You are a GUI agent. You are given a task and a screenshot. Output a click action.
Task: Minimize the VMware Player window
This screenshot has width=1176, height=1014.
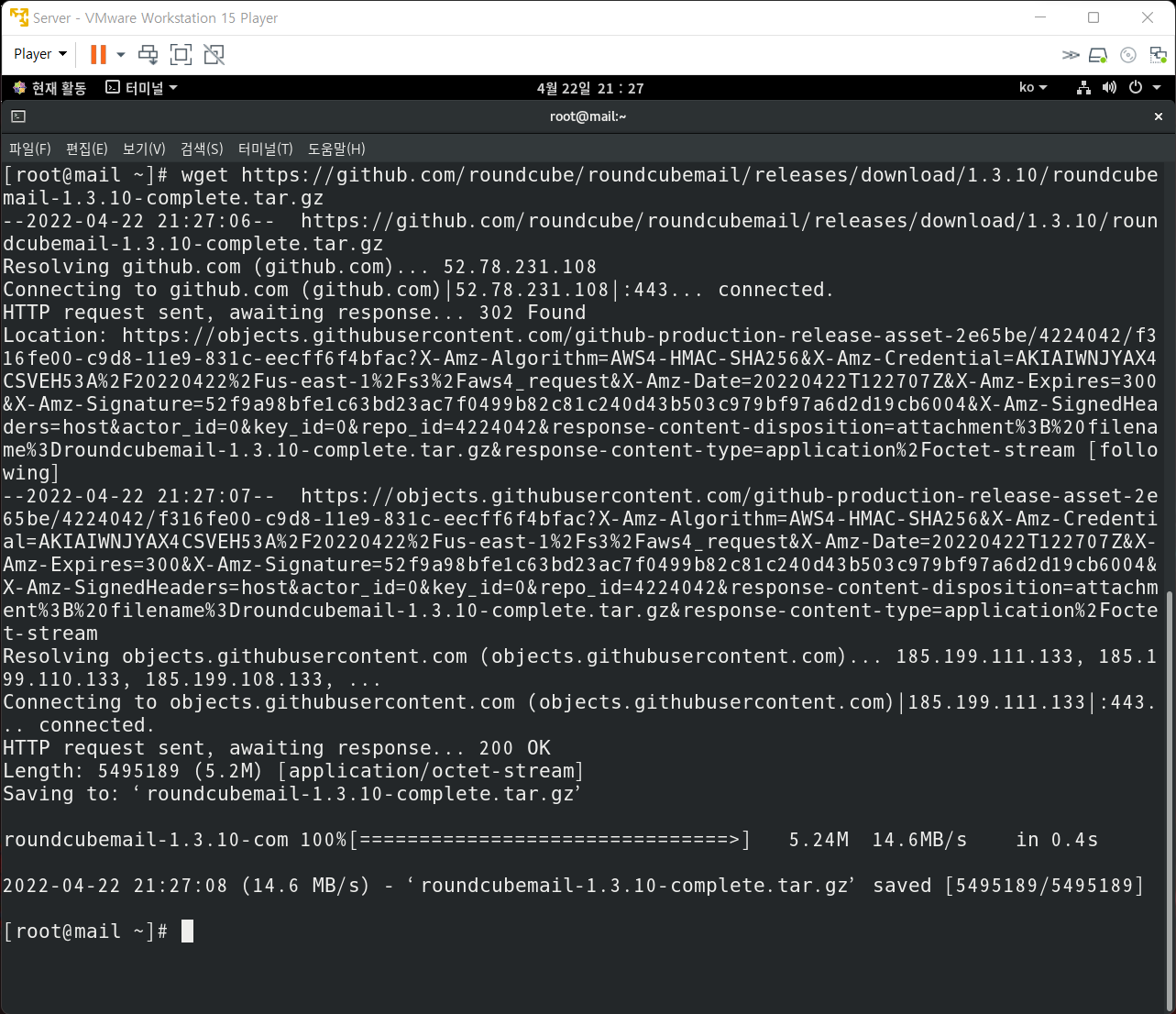pyautogui.click(x=1040, y=17)
